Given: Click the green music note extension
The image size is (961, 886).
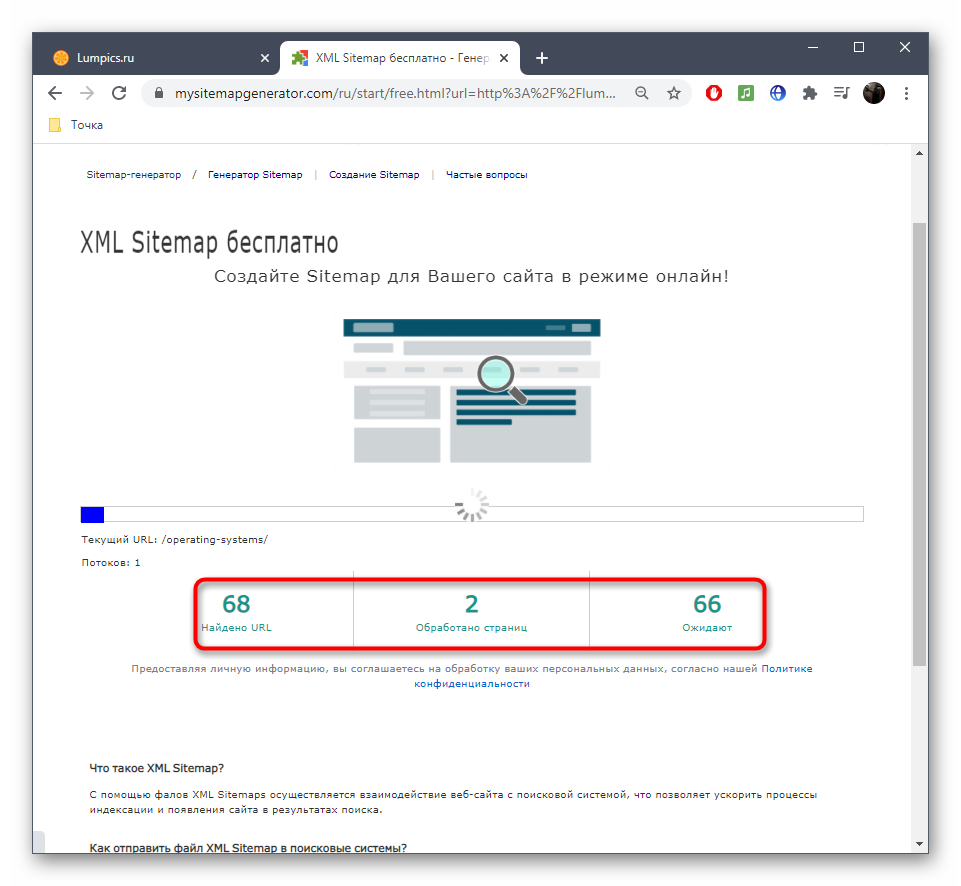Looking at the screenshot, I should (x=746, y=93).
